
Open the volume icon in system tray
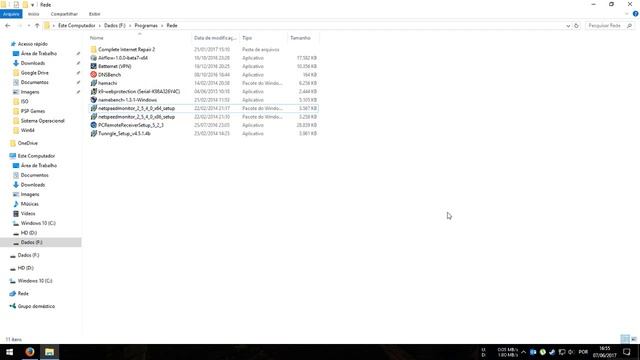[571, 352]
